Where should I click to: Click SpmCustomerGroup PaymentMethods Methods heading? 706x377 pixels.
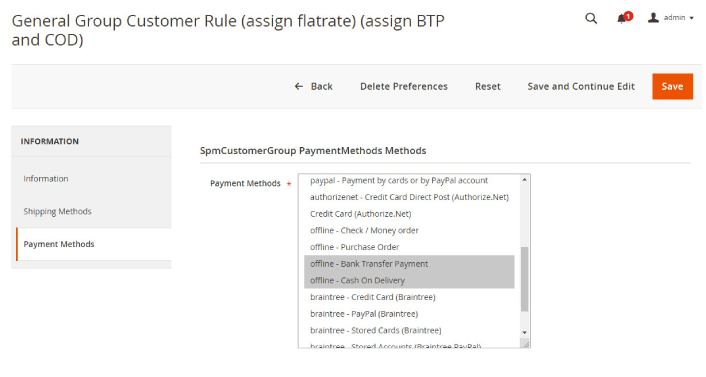313,150
